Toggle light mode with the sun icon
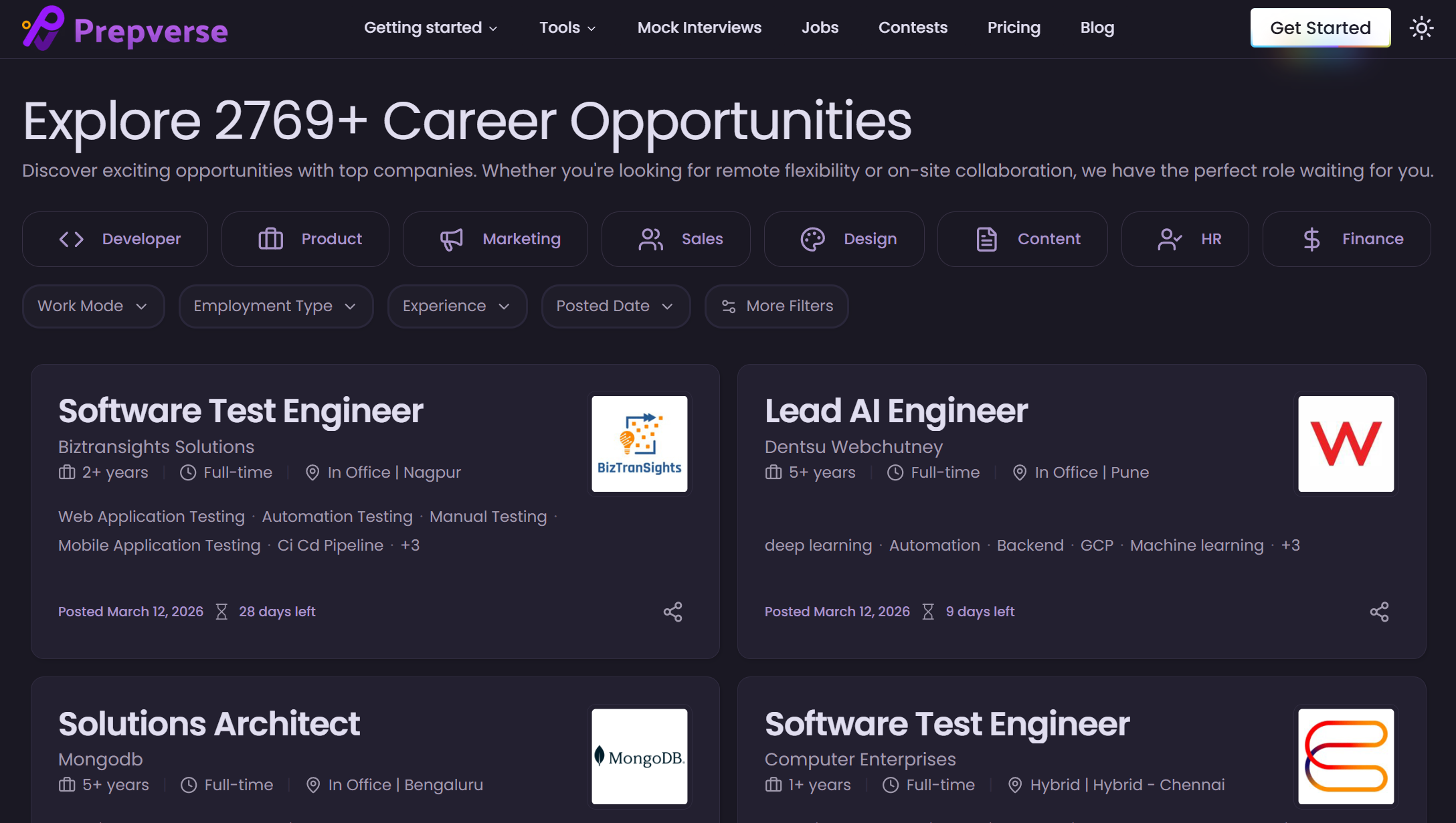 1422,27
